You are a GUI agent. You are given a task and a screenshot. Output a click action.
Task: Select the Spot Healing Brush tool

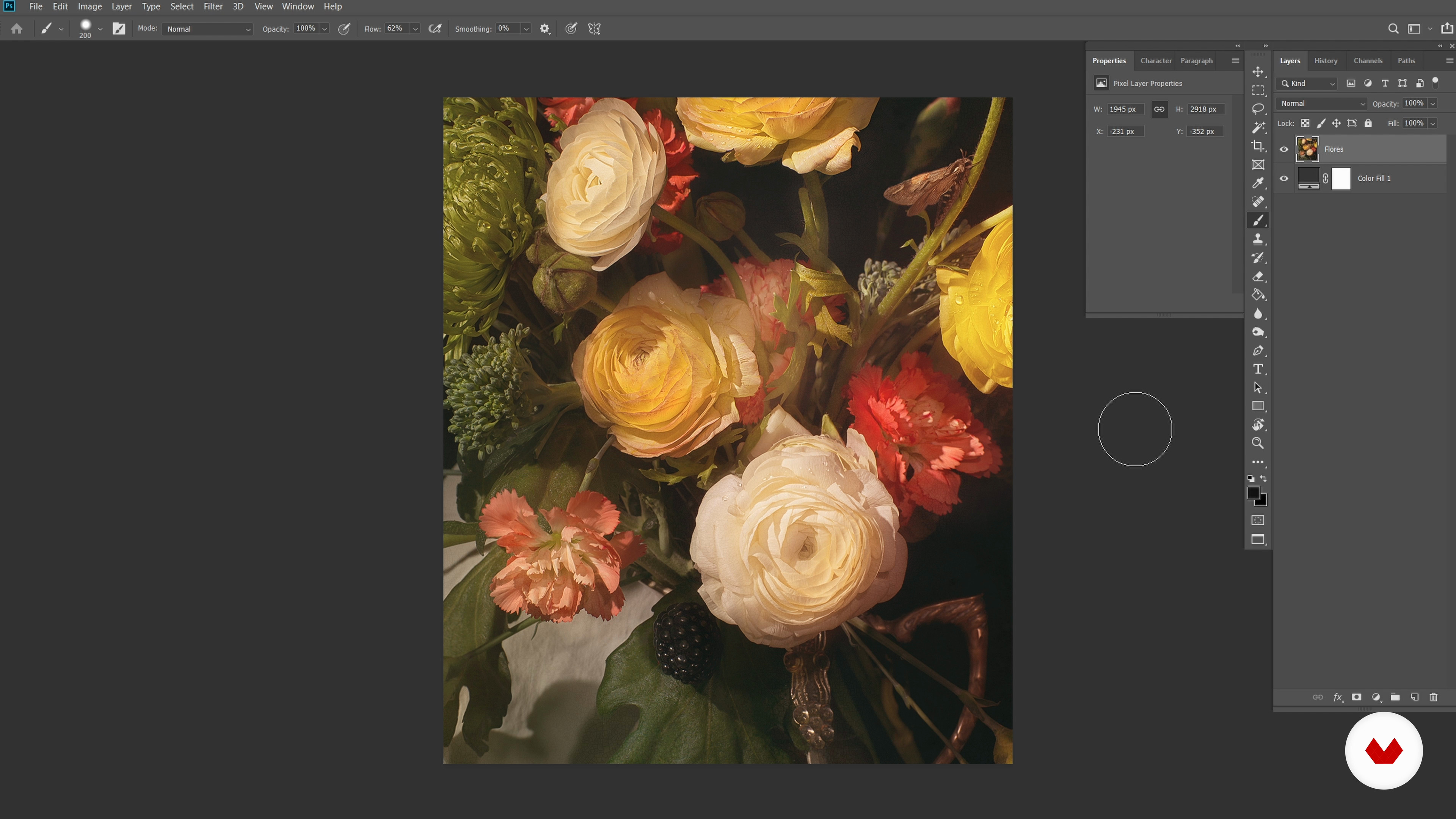1258,202
